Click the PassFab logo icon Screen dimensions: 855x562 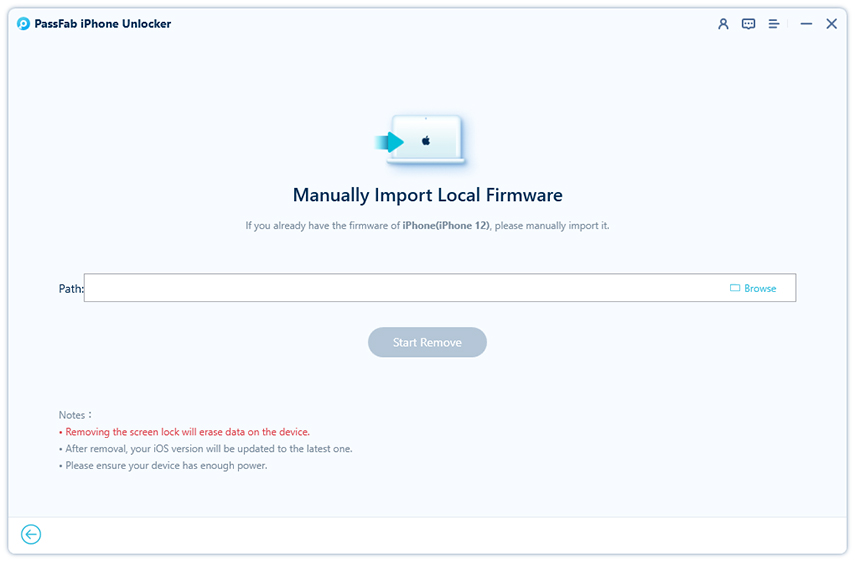click(x=23, y=24)
